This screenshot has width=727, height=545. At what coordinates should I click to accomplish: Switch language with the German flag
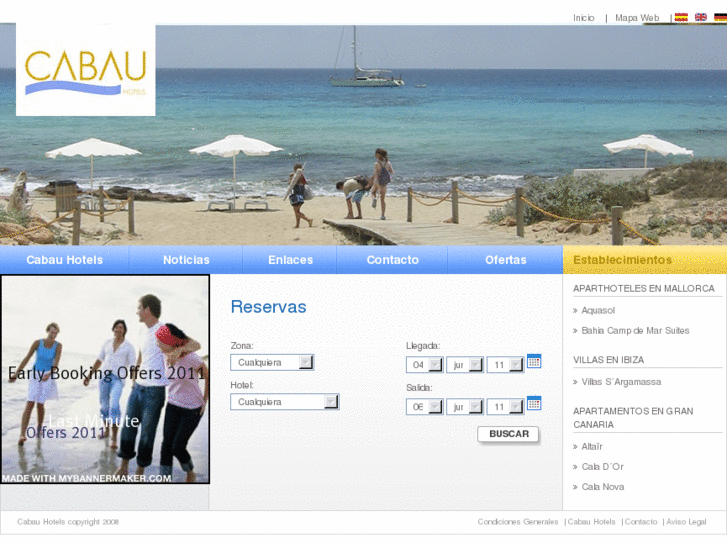click(721, 18)
